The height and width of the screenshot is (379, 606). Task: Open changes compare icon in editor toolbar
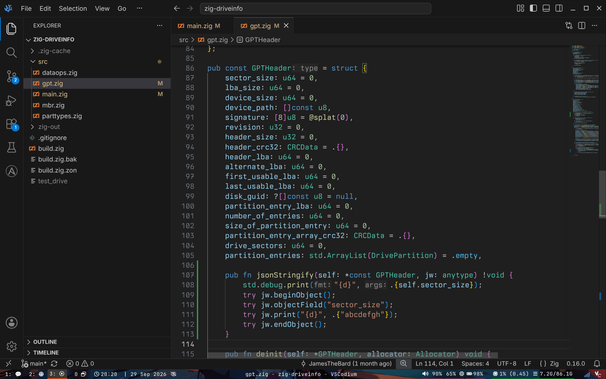pos(569,25)
